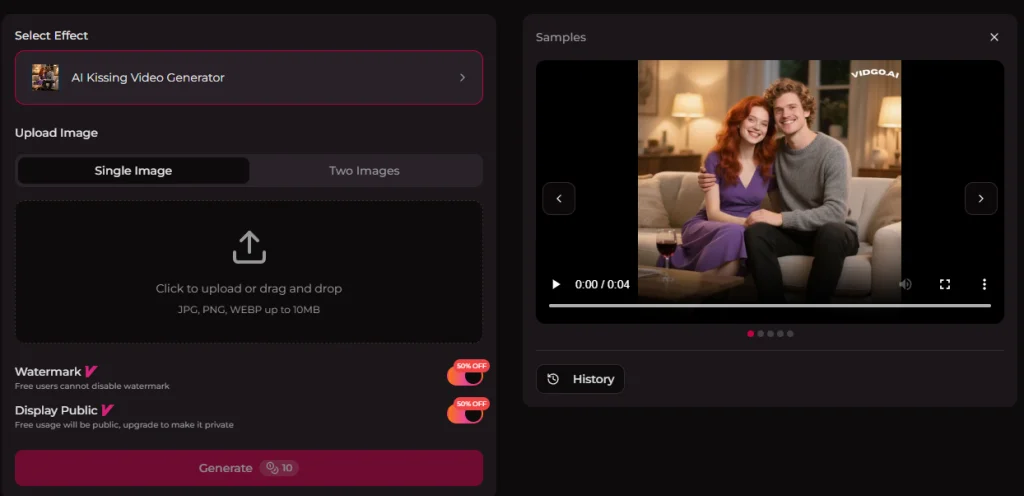
Task: Click the Upload Image label
Action: click(x=56, y=133)
